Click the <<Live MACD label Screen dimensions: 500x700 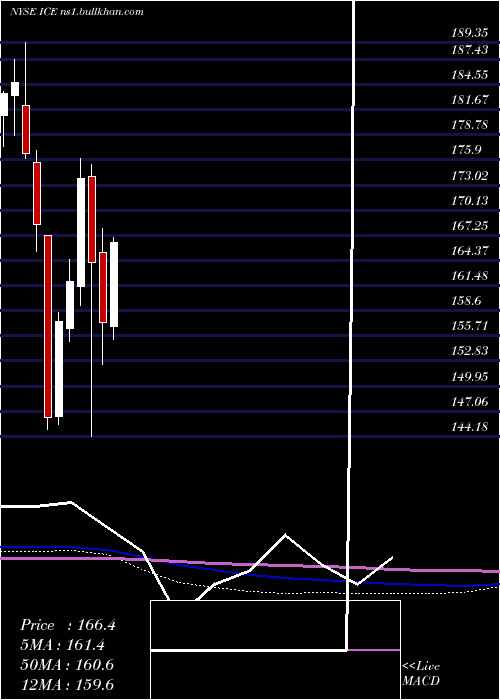(x=421, y=674)
